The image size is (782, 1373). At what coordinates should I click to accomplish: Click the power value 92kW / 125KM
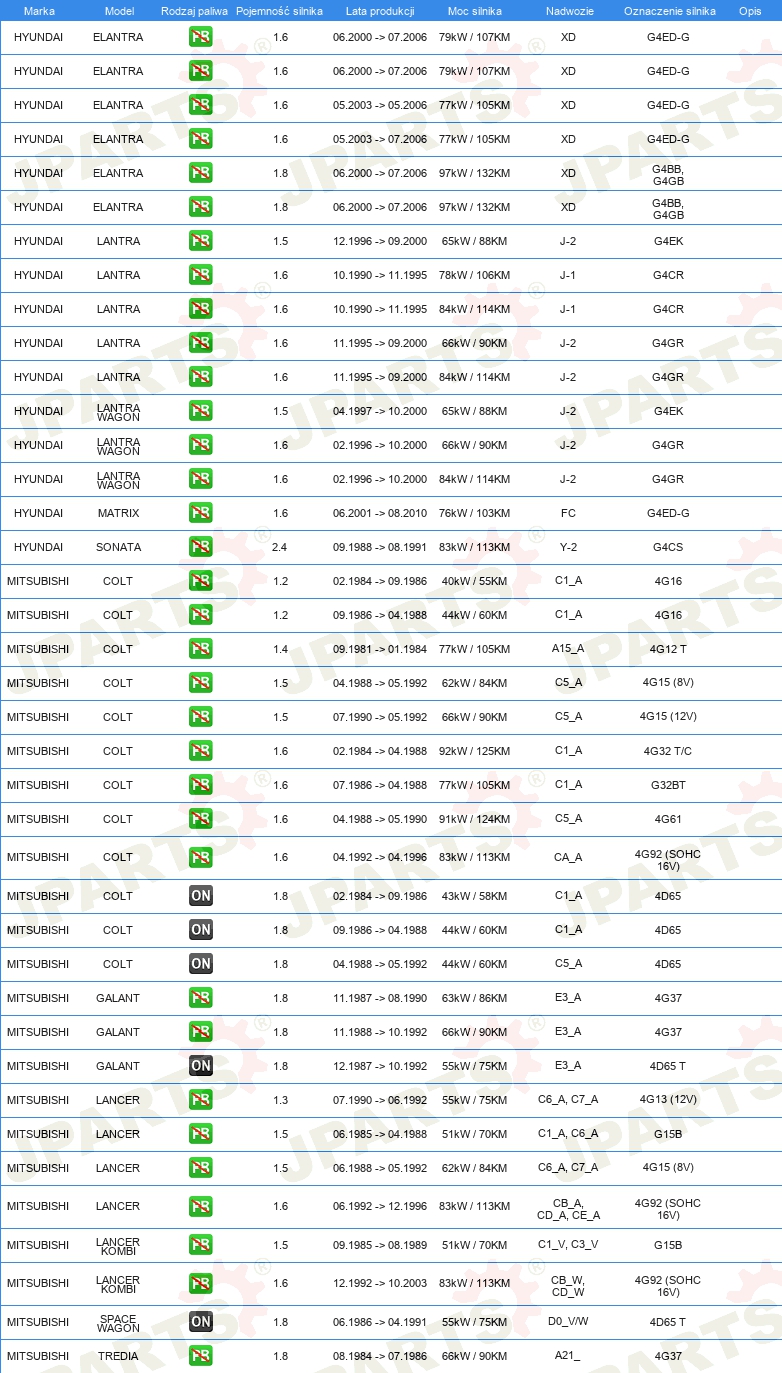click(x=474, y=751)
